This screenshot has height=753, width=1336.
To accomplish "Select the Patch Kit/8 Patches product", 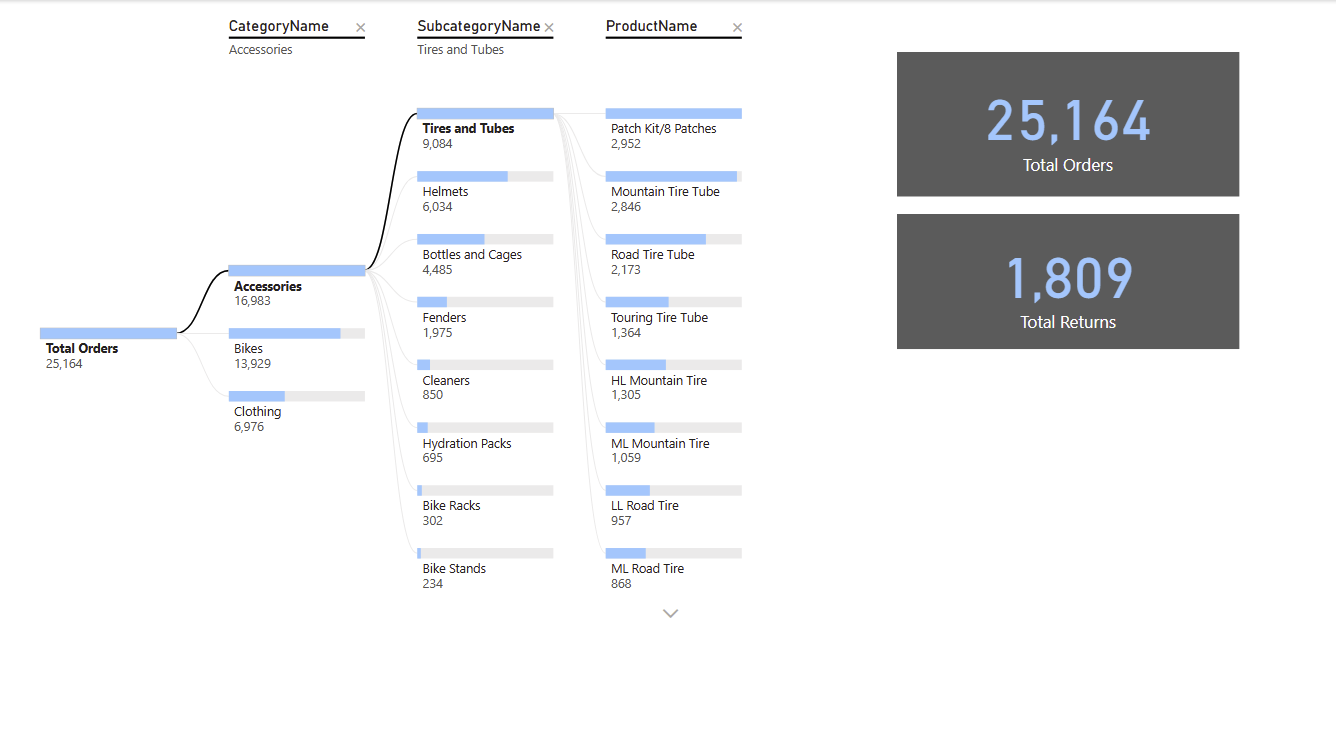I will tap(674, 129).
